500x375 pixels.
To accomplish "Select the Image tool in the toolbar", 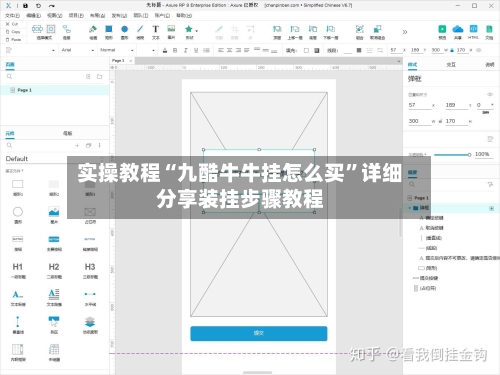I will (x=171, y=32).
